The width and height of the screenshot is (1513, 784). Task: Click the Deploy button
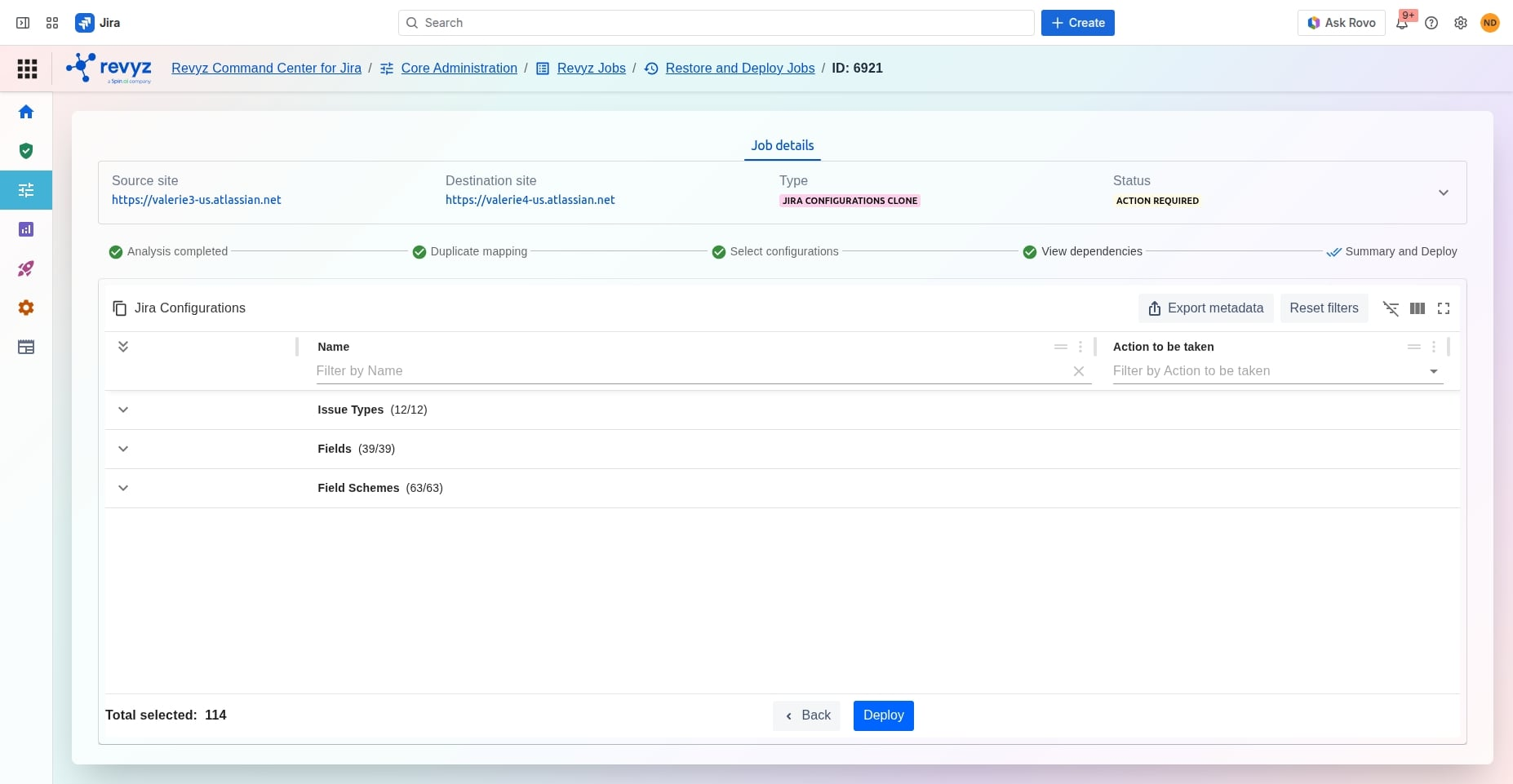[884, 715]
